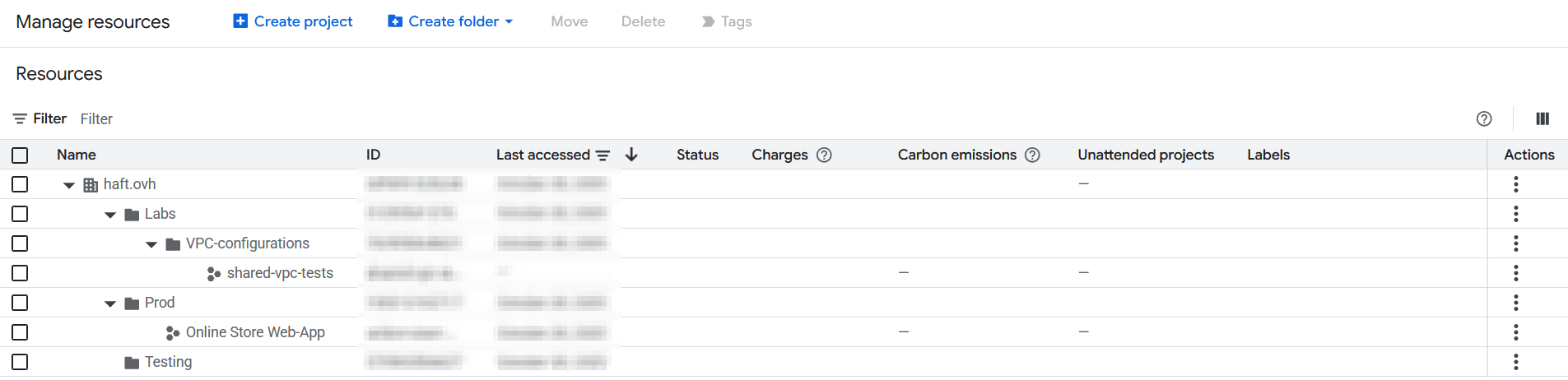Open the column display options icon
The height and width of the screenshot is (380, 1568).
coord(1542,119)
